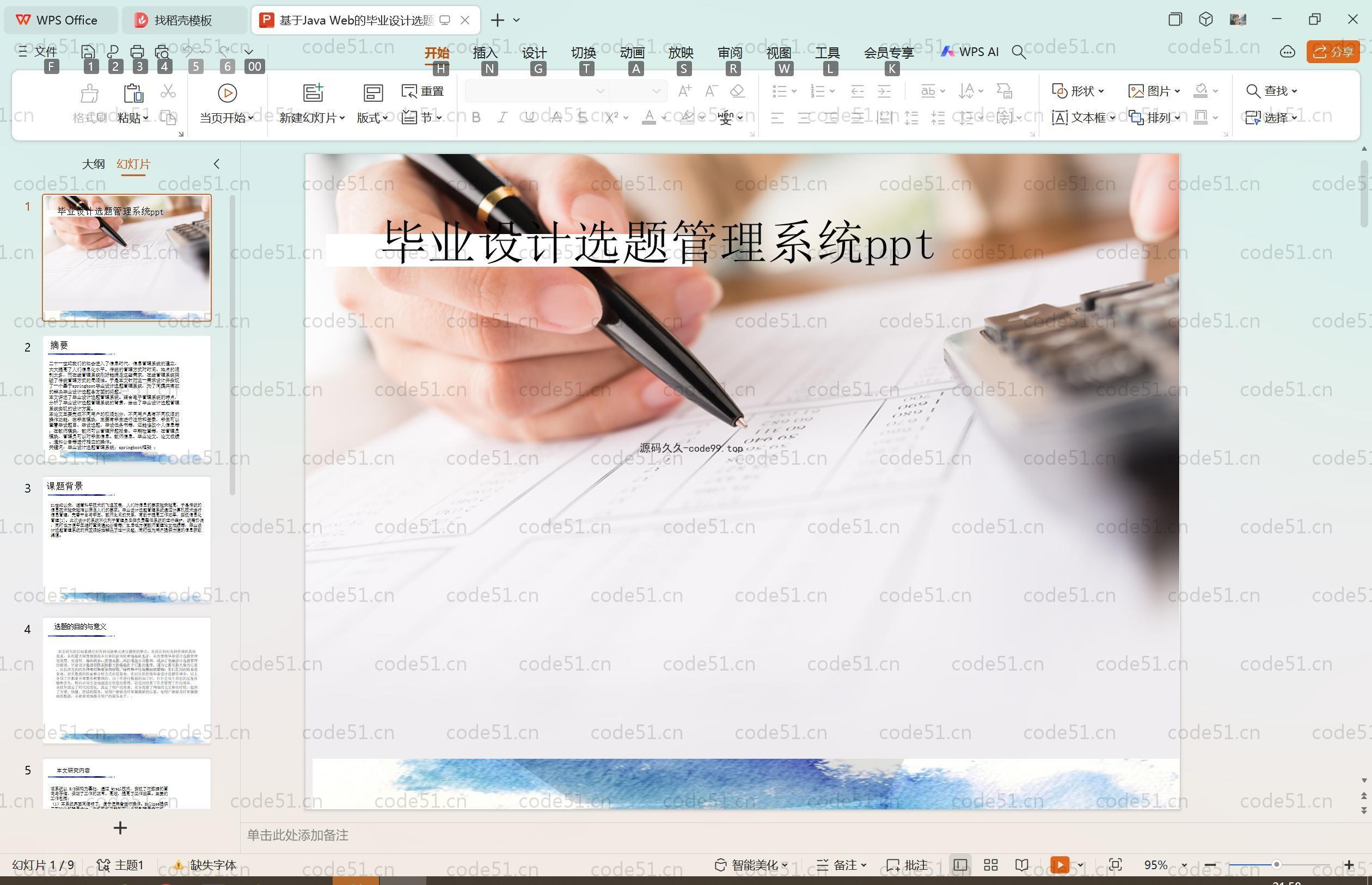This screenshot has width=1372, height=885.
Task: Open the Insert (插入) ribbon tab
Action: (485, 52)
